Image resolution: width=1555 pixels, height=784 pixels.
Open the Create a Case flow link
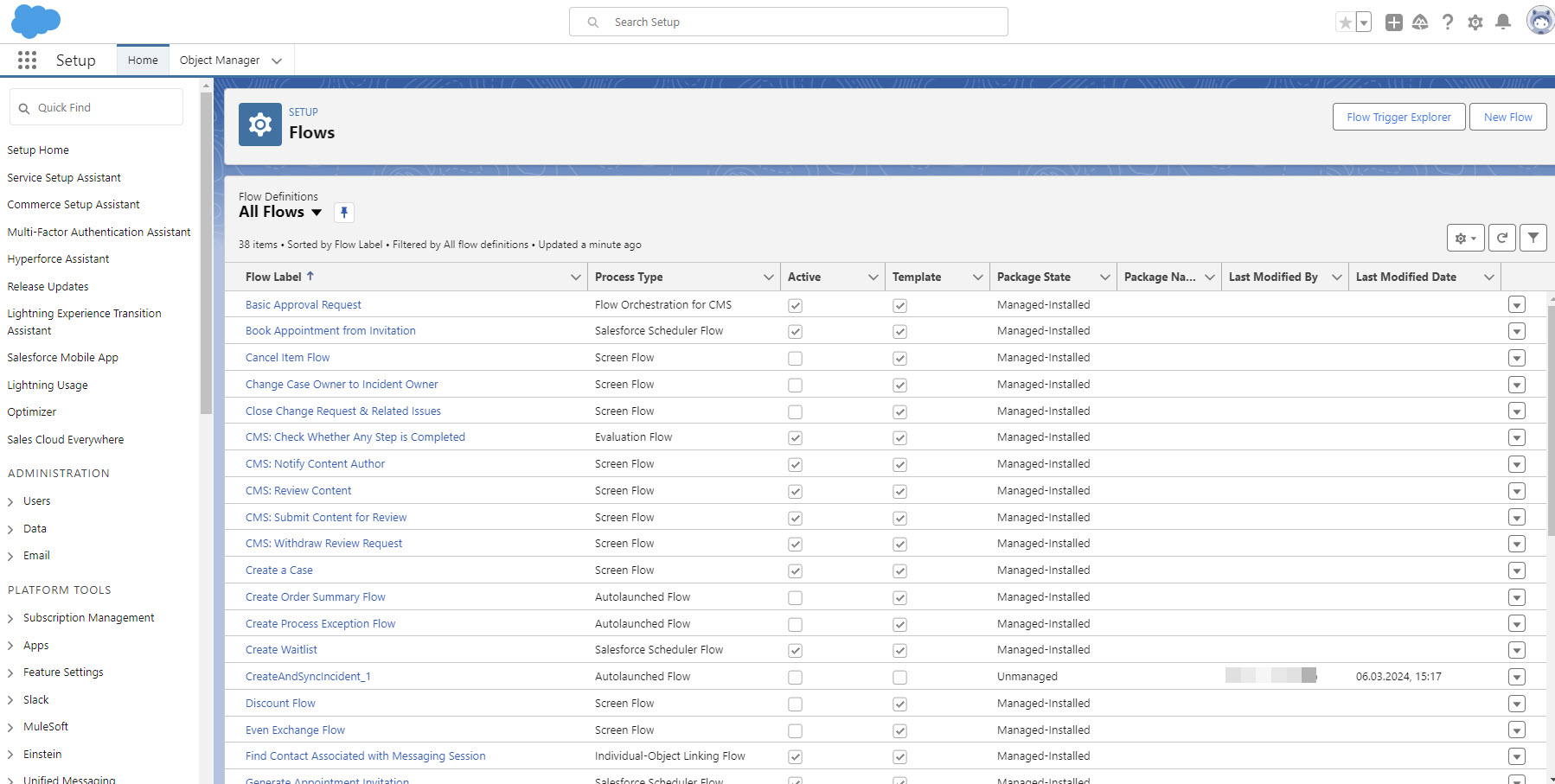(x=279, y=570)
